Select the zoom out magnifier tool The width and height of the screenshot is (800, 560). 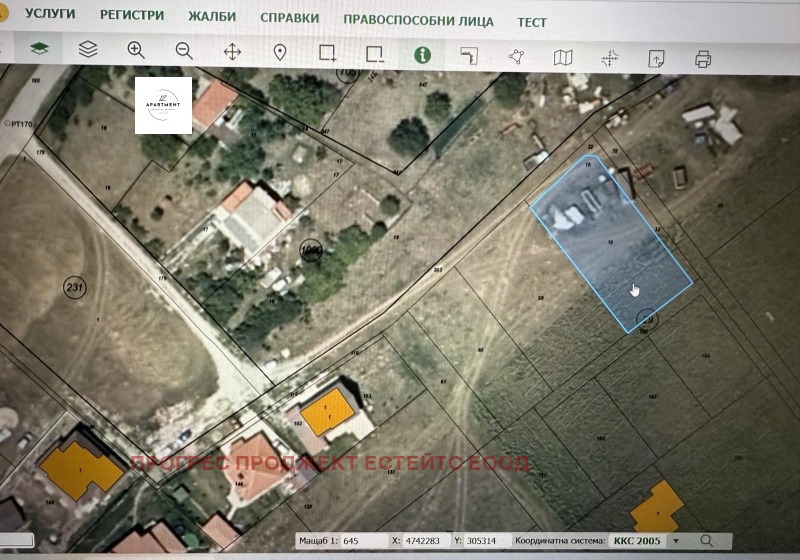pos(184,50)
